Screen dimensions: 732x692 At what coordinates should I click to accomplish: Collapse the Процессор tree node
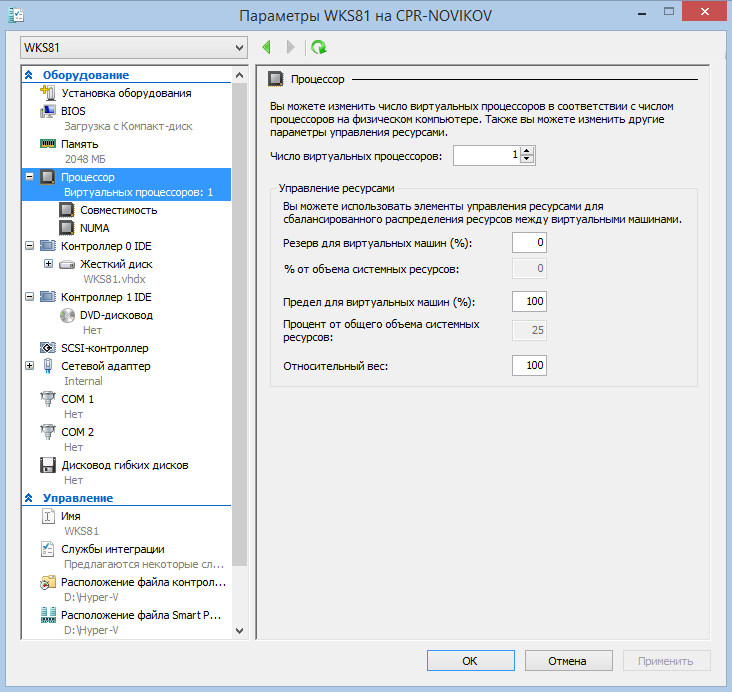pos(29,177)
